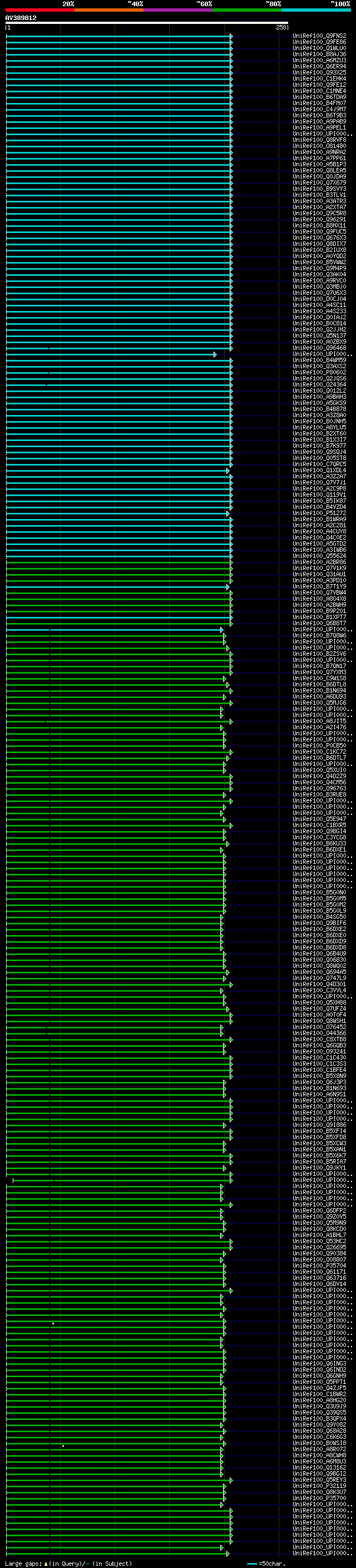Screen dimensions: 356x1568
Task: Choose the UniRef100_C1KC72 label
Action: pyautogui.click(x=319, y=751)
